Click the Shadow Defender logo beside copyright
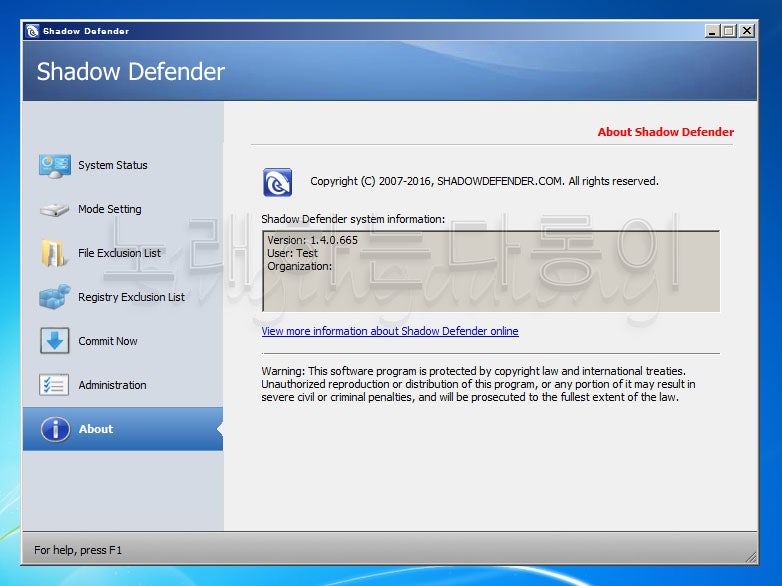Image resolution: width=782 pixels, height=586 pixels. pyautogui.click(x=277, y=182)
